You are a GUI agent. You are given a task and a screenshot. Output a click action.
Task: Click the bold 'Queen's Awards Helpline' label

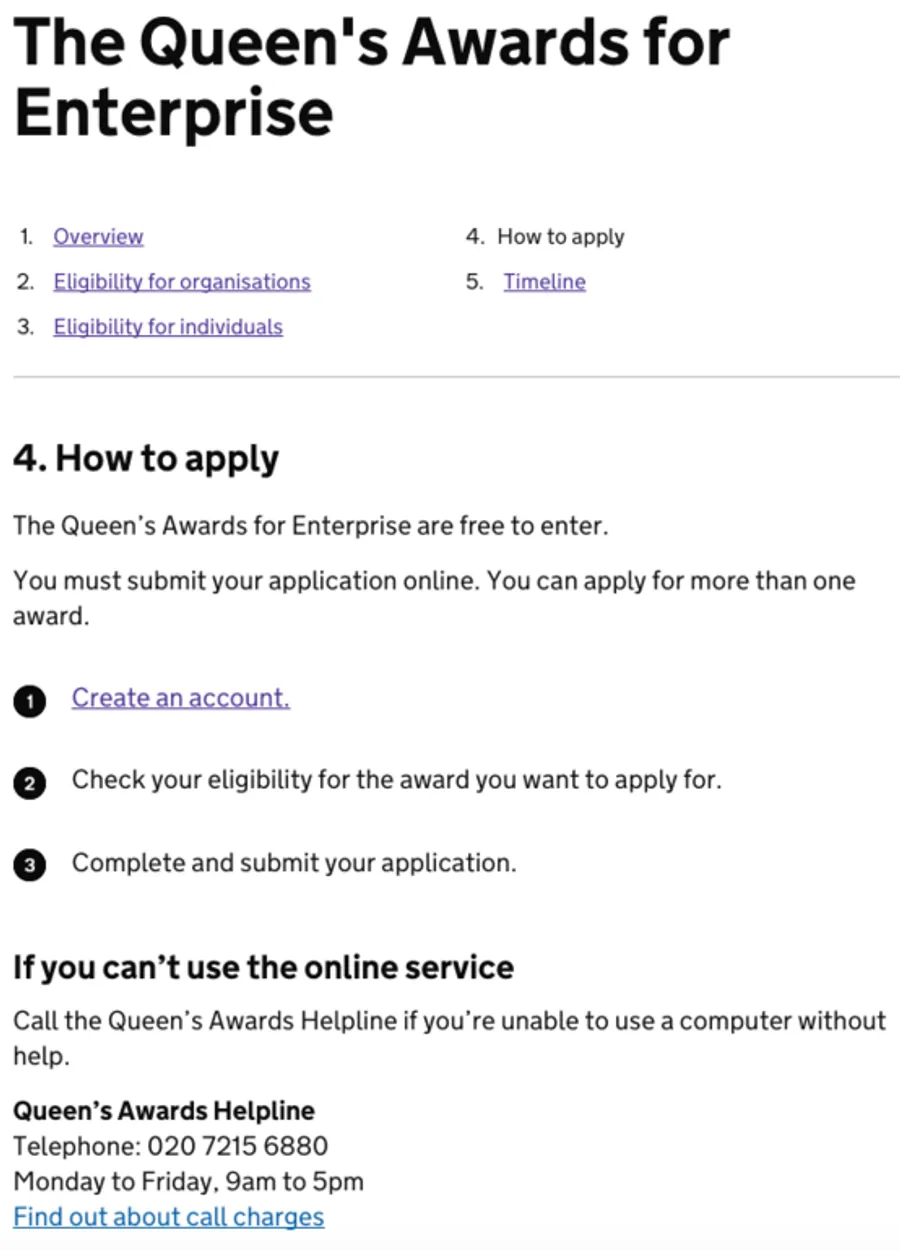tap(164, 1110)
